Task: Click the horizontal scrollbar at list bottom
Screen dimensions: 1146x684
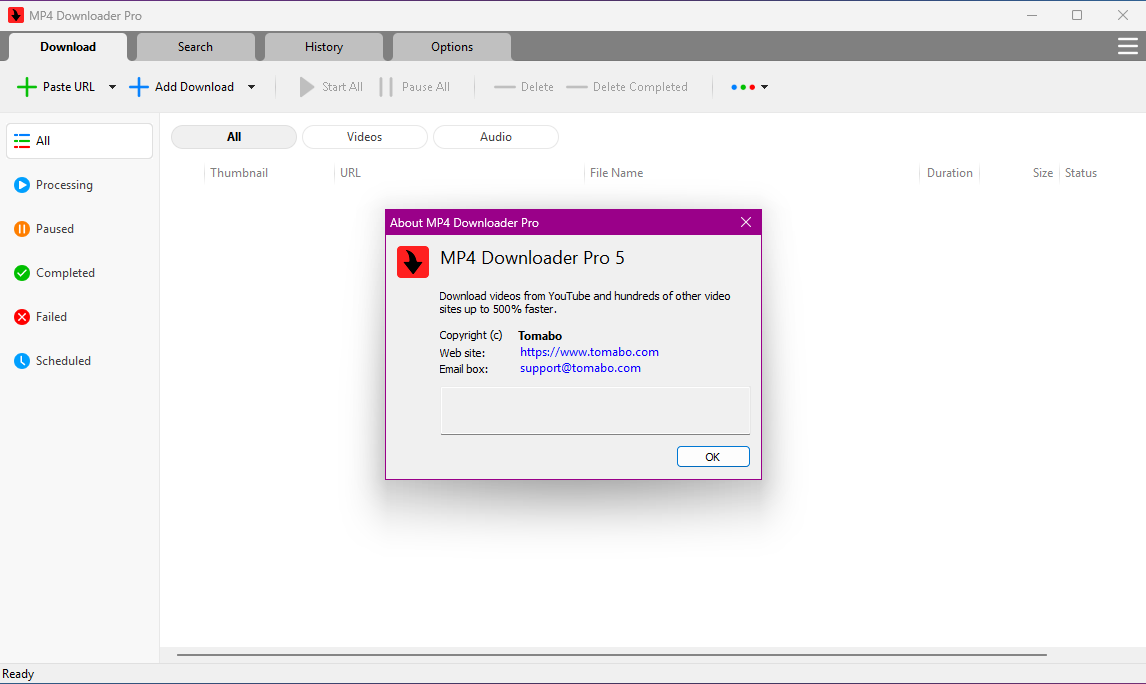Action: [x=612, y=655]
